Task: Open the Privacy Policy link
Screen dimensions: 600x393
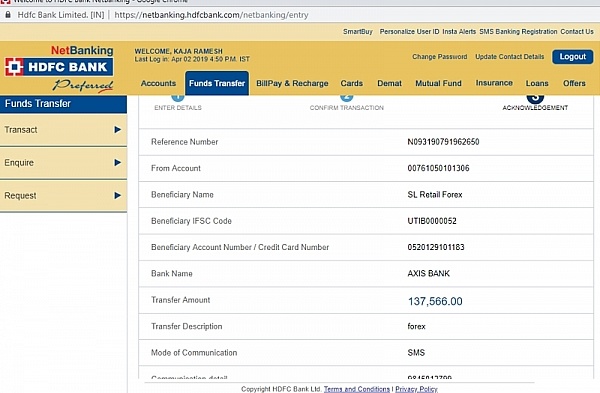Action: click(416, 389)
